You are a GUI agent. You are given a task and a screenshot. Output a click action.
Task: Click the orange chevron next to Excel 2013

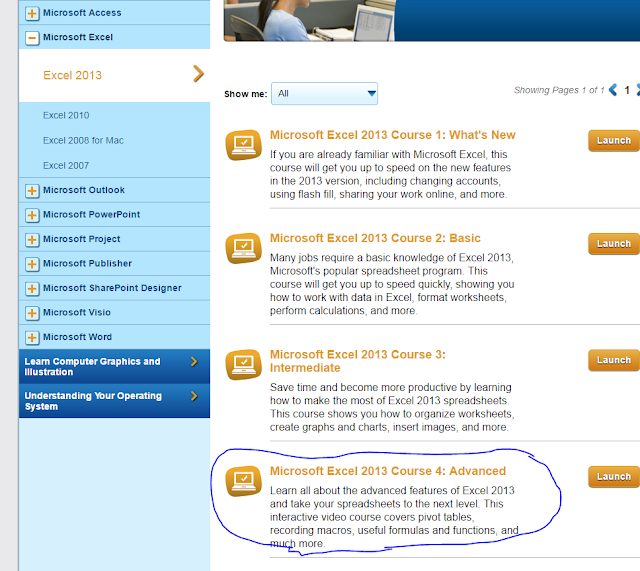coord(198,73)
